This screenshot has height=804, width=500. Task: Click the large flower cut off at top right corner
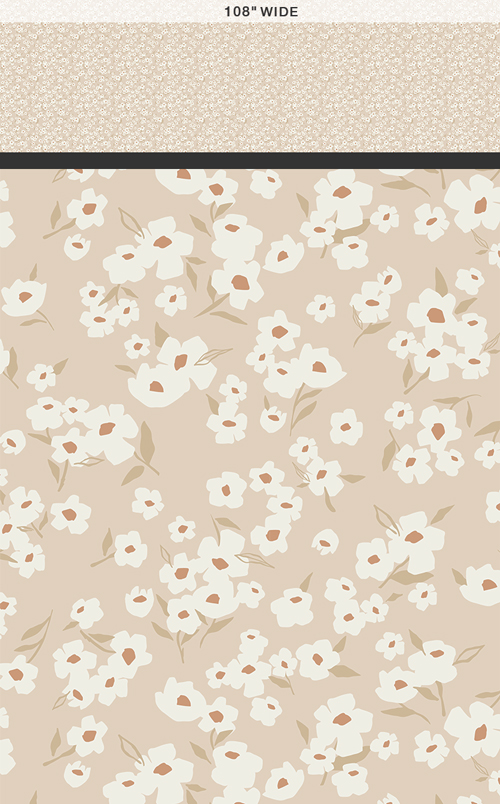point(474,203)
